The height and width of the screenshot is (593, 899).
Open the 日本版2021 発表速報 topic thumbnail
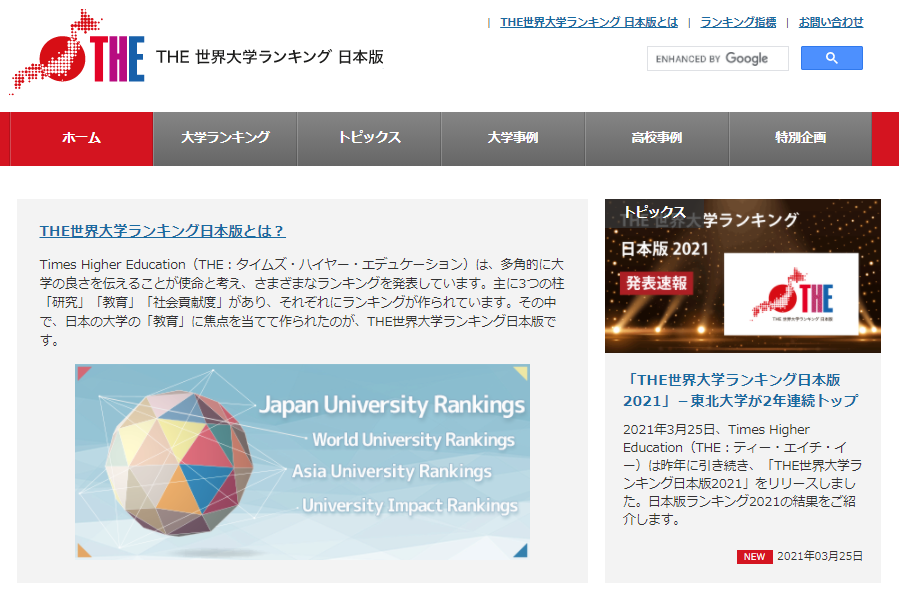click(742, 276)
